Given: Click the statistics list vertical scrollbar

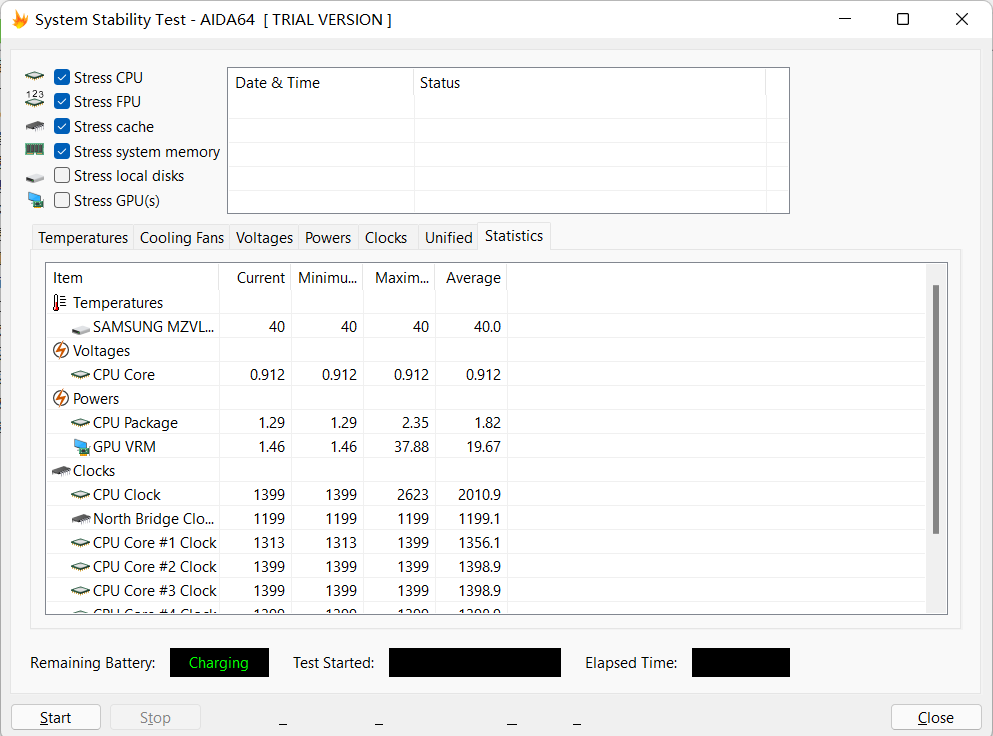Looking at the screenshot, I should pyautogui.click(x=936, y=410).
